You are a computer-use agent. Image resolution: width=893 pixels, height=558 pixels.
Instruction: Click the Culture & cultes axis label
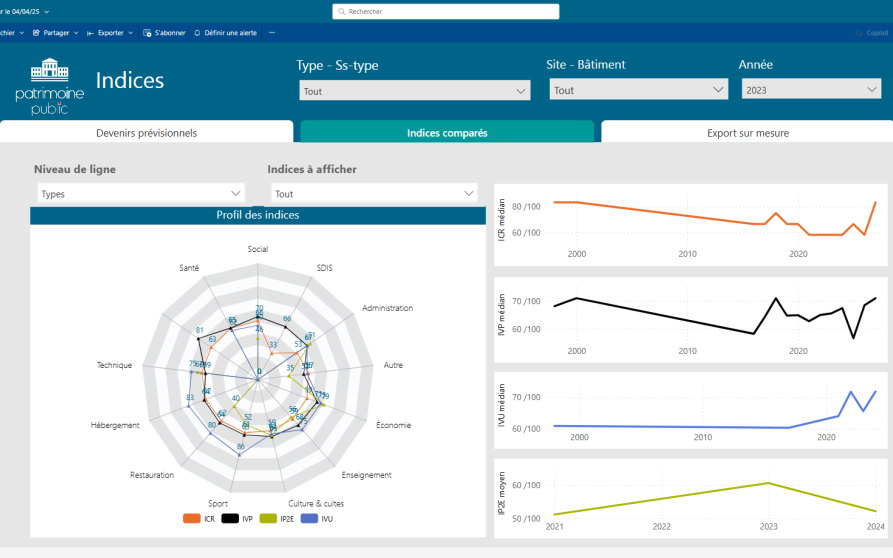coord(316,503)
